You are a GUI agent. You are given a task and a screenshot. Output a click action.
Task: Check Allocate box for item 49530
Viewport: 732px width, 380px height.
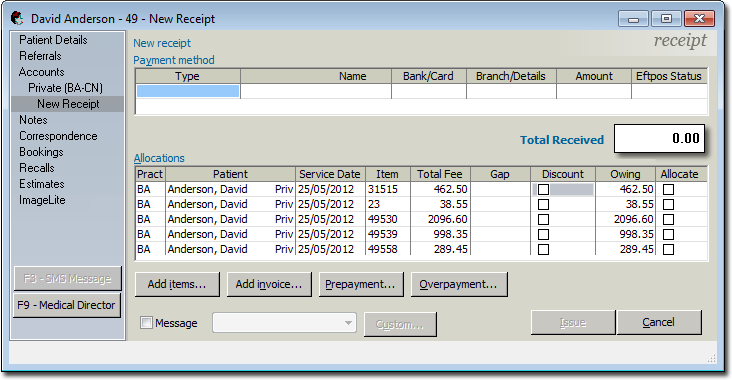click(669, 219)
